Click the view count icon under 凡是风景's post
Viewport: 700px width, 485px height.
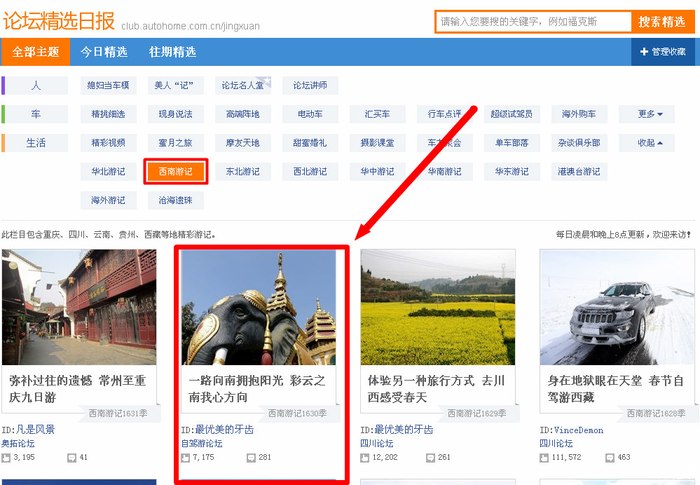point(7,457)
